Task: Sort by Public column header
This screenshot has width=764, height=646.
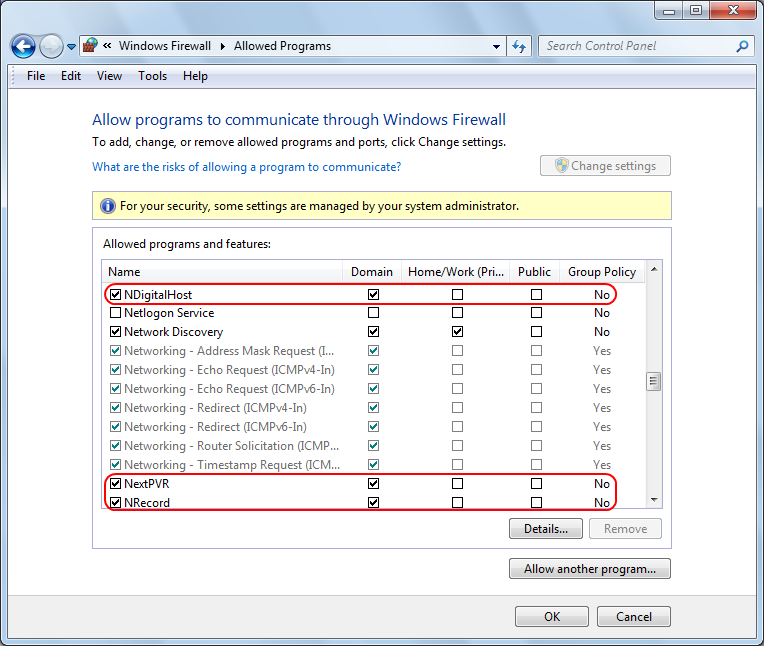Action: click(534, 271)
